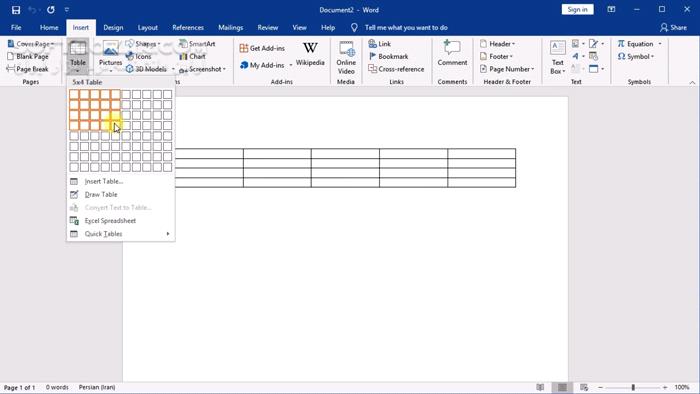Image resolution: width=700 pixels, height=394 pixels.
Task: Insert a Chart
Action: (x=192, y=57)
